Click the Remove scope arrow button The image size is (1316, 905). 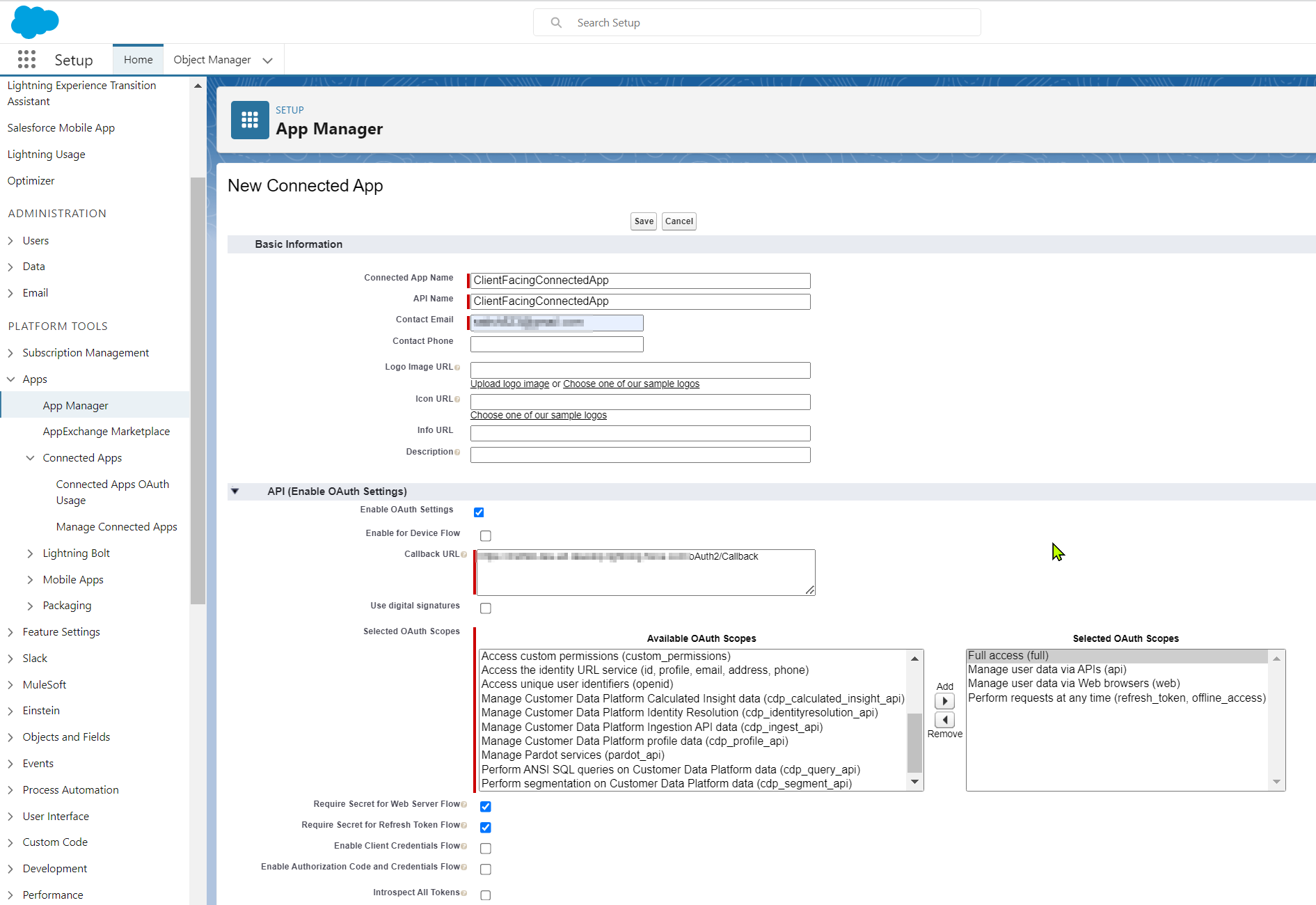coord(944,720)
